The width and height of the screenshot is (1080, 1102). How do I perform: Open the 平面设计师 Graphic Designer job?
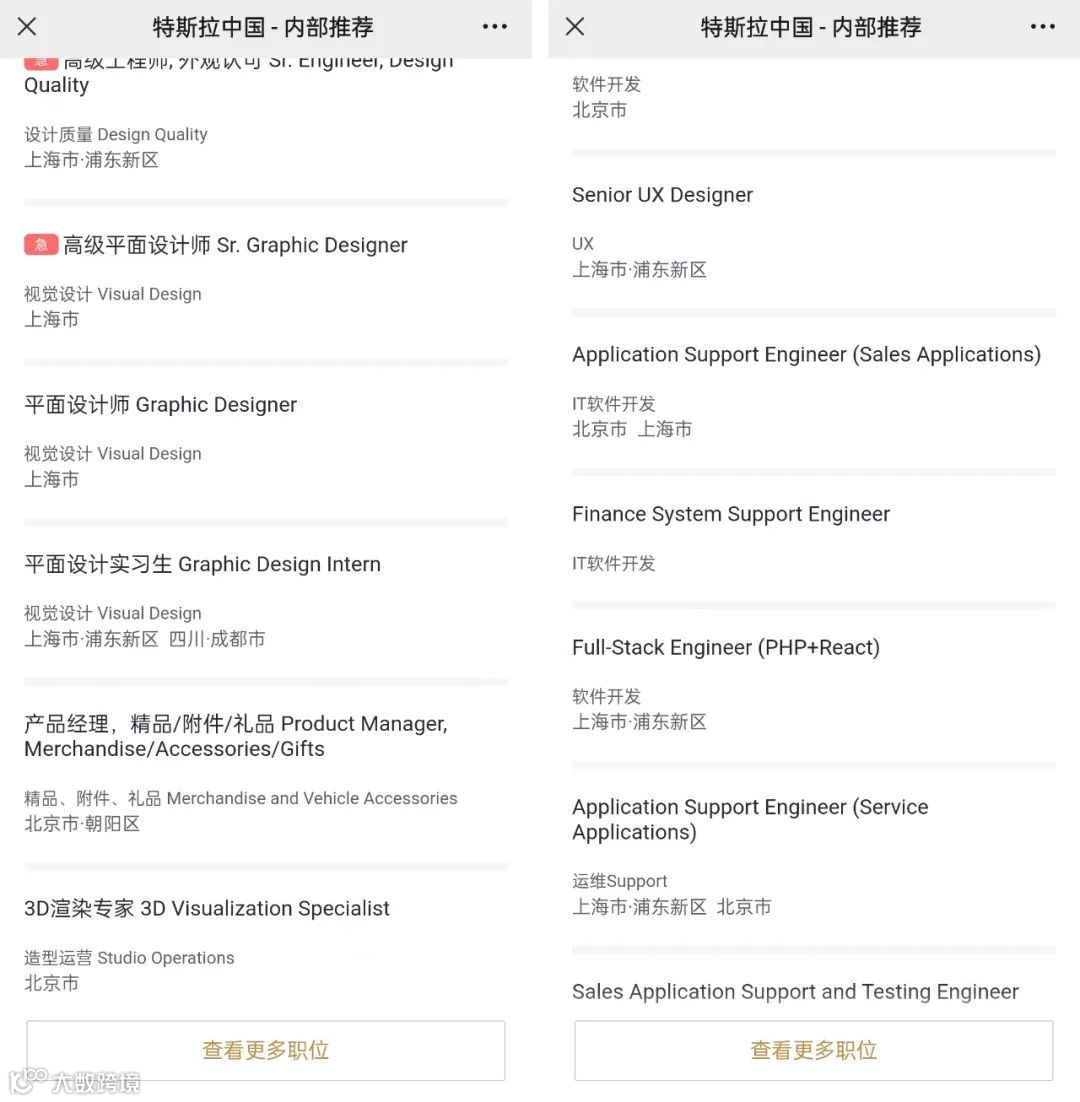(x=160, y=405)
